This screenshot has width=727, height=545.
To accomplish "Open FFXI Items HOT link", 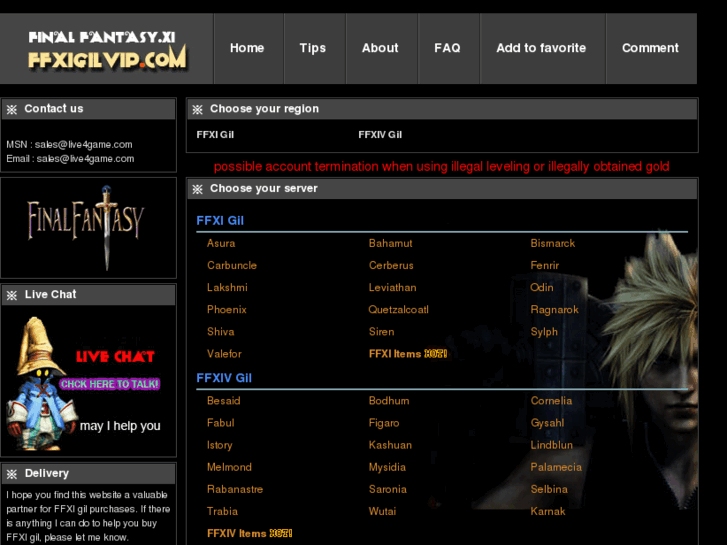I will coord(408,354).
